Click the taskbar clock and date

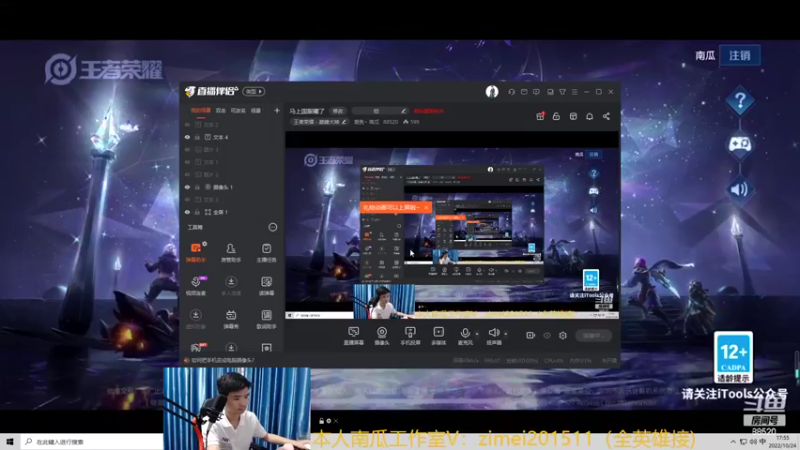(782, 442)
